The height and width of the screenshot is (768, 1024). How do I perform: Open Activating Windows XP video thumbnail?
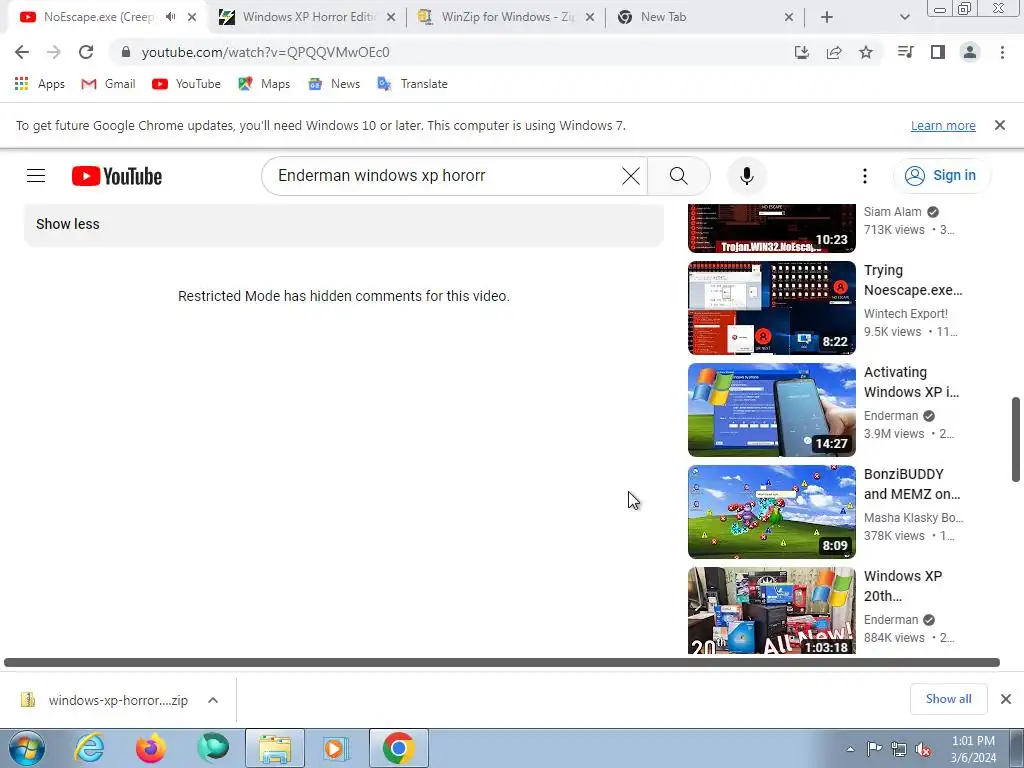[771, 409]
